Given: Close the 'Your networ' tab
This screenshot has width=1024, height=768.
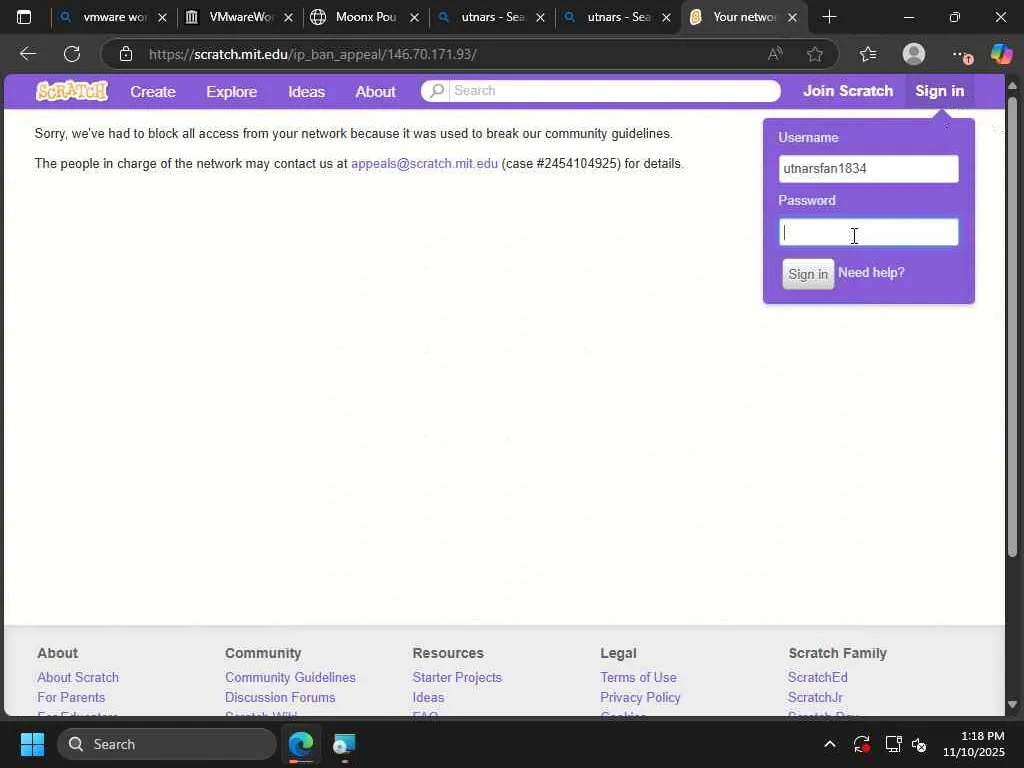Looking at the screenshot, I should coord(792,18).
